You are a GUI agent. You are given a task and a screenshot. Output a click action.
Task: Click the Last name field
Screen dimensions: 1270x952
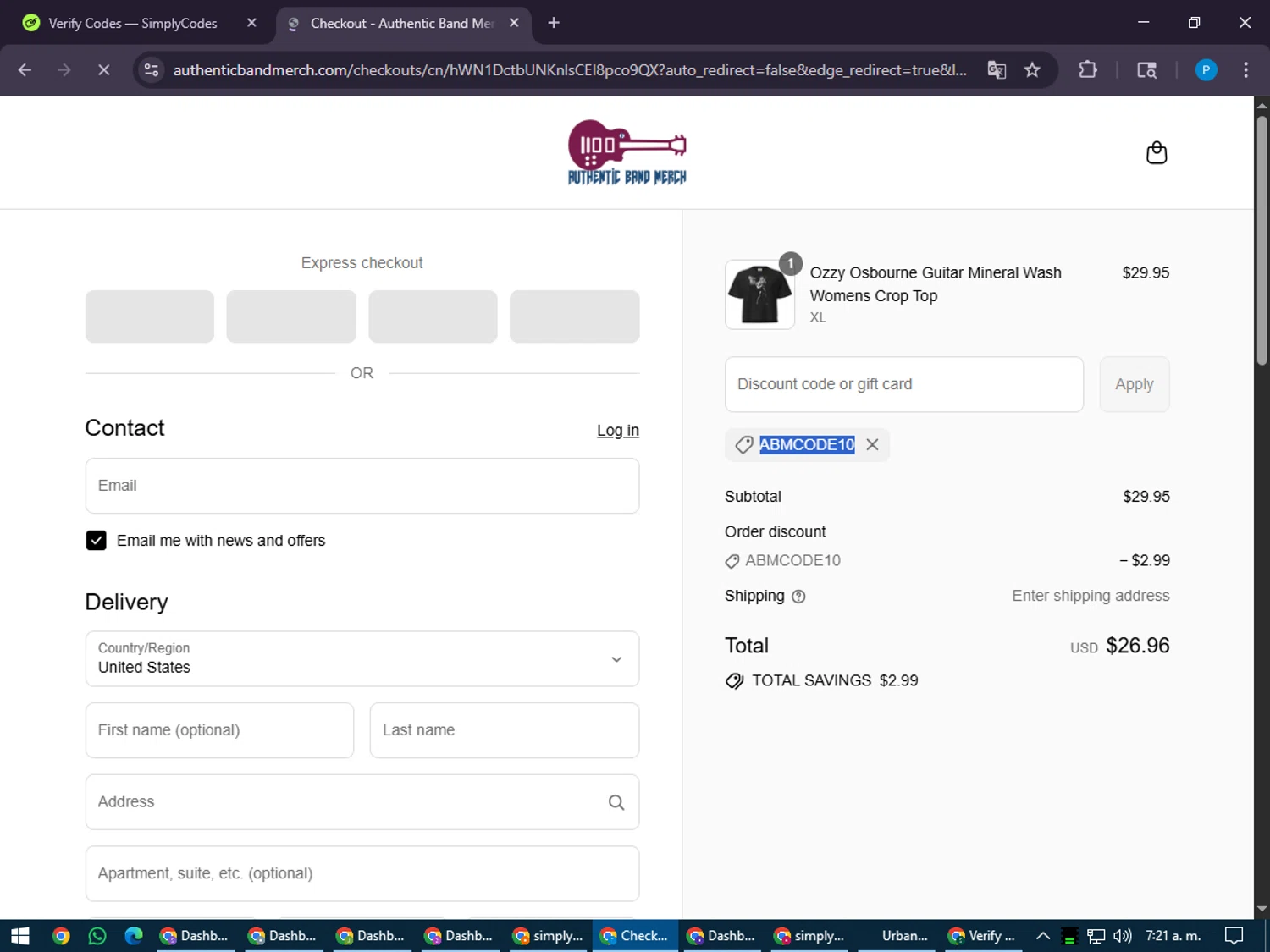coord(505,730)
